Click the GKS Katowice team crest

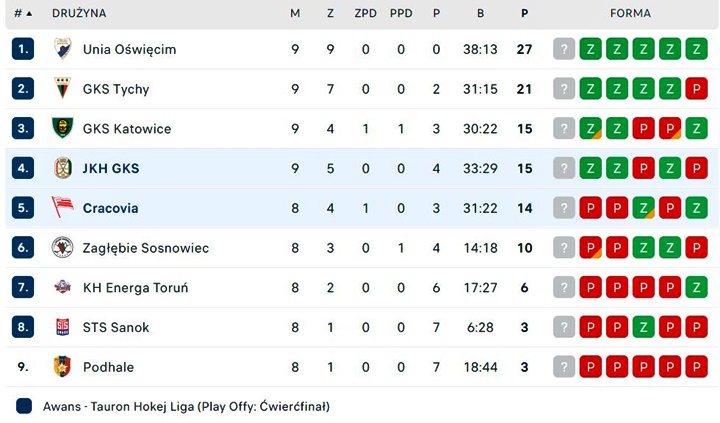(x=62, y=129)
